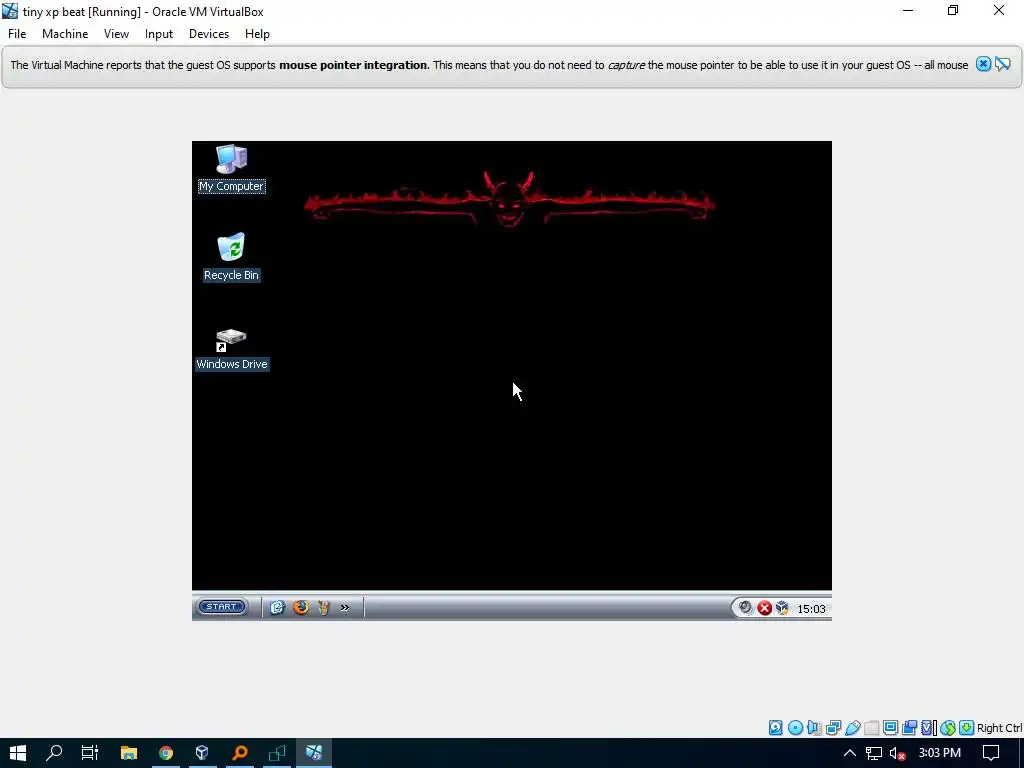This screenshot has width=1024, height=768.
Task: Click the teal overlapping squares taskbar app
Action: click(x=277, y=753)
